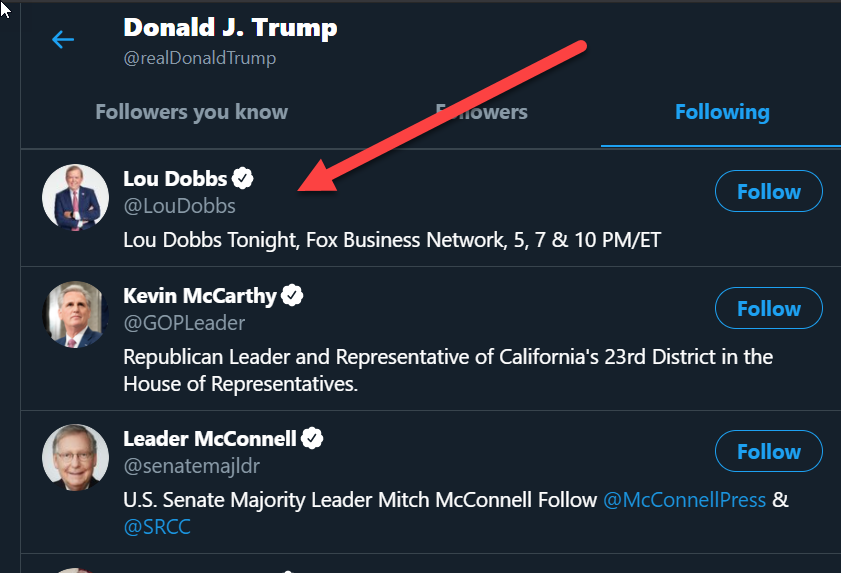The image size is (841, 573).
Task: Select the Following tab
Action: 721,112
